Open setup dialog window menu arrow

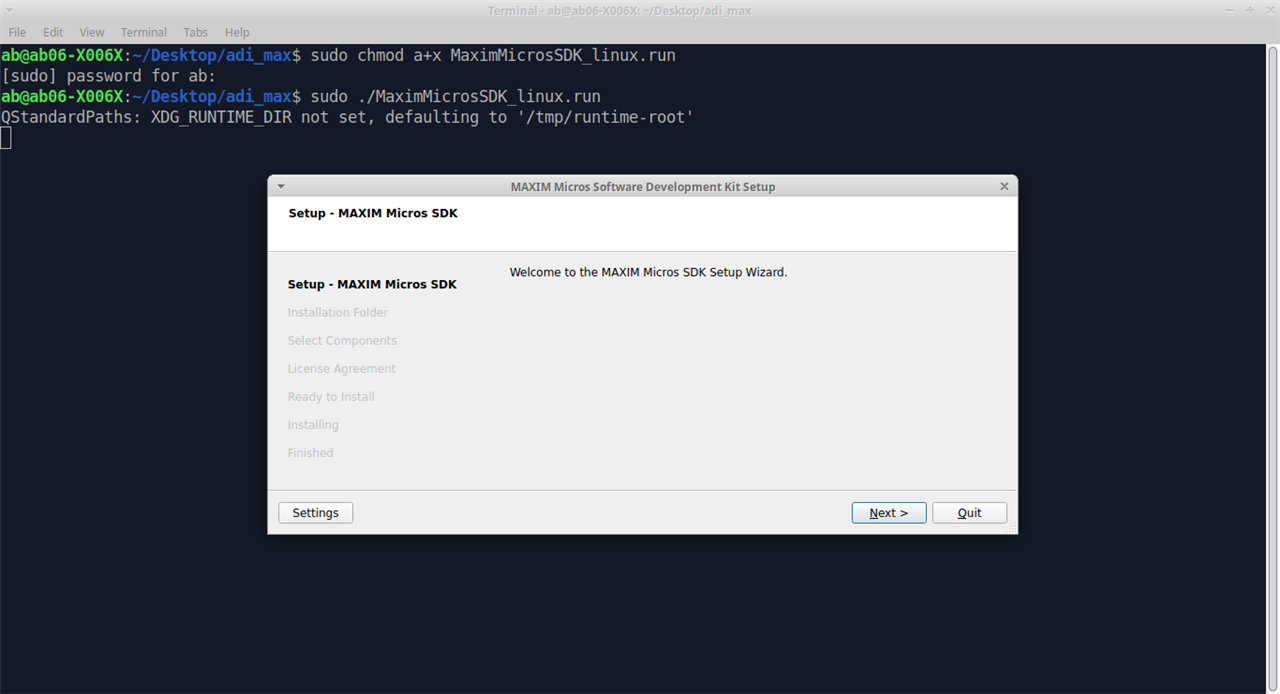tap(281, 186)
